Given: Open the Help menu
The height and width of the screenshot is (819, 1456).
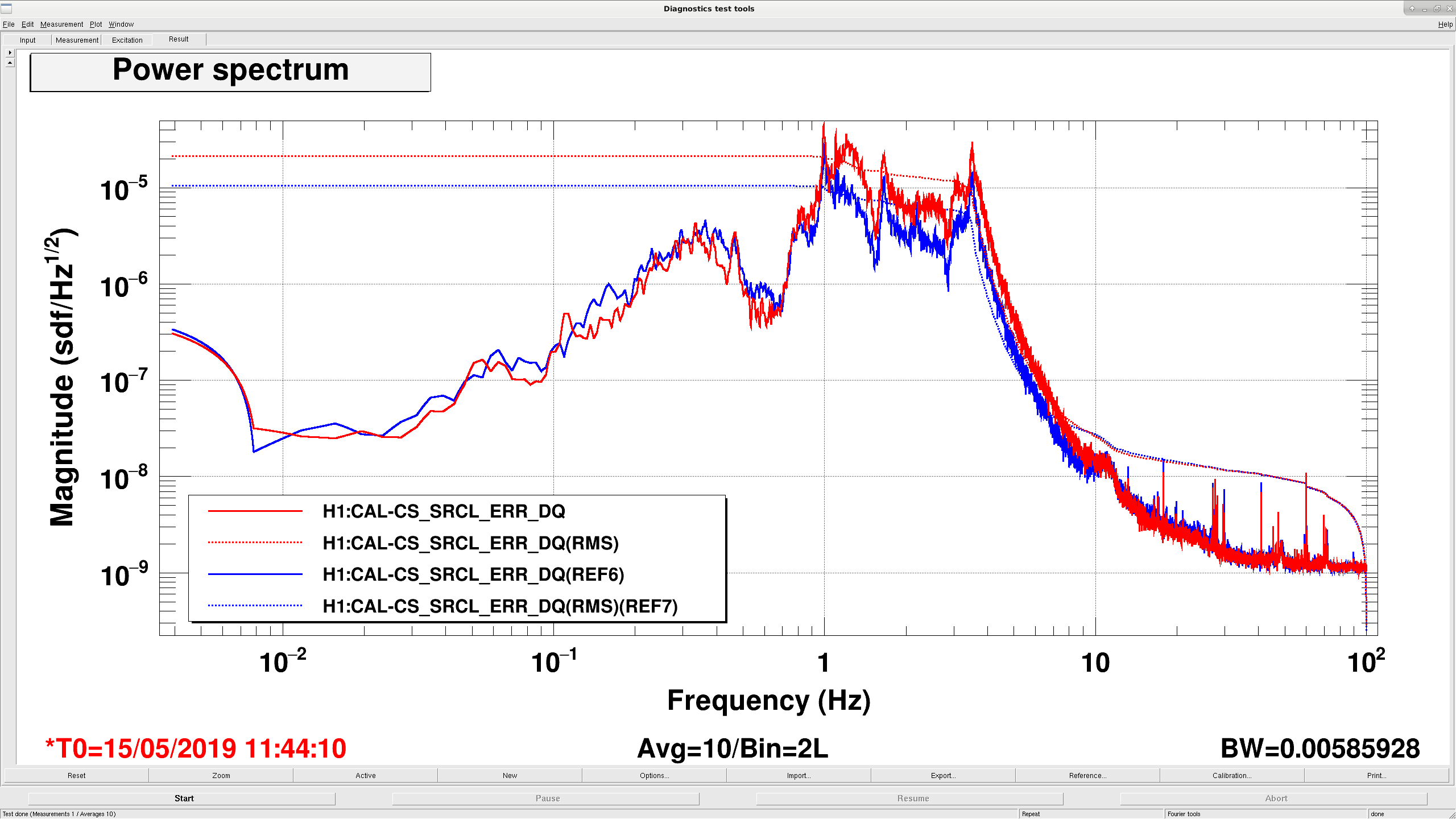Looking at the screenshot, I should 1445,24.
